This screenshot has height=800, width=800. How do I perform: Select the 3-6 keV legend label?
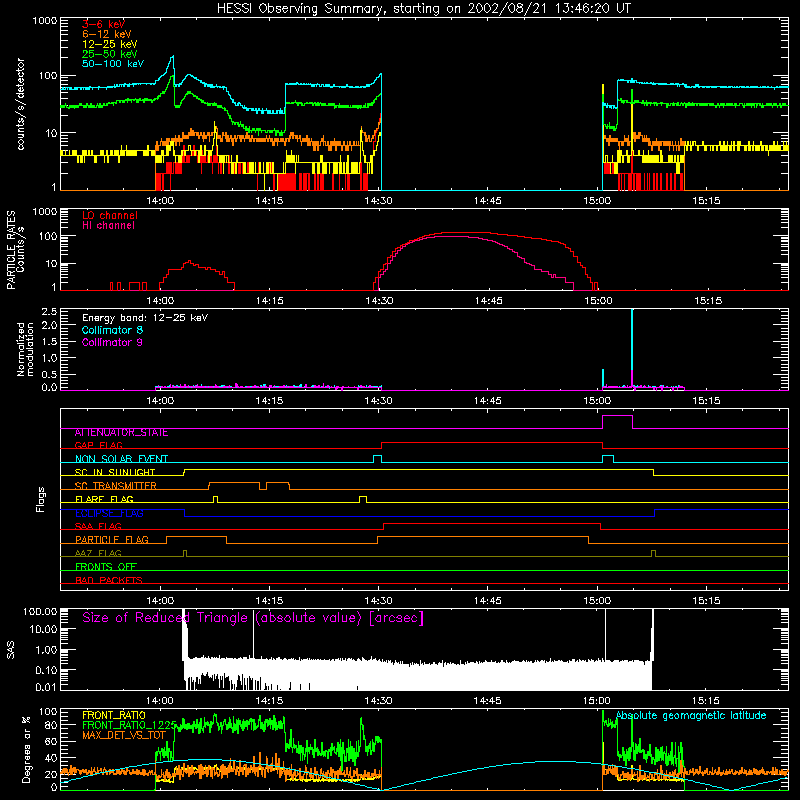point(103,24)
